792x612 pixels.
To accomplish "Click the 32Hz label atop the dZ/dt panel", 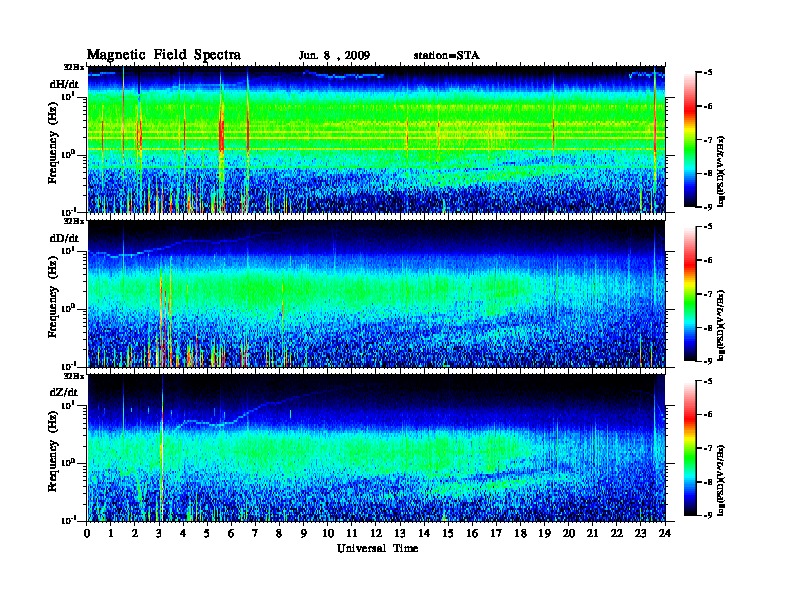I will point(74,376).
